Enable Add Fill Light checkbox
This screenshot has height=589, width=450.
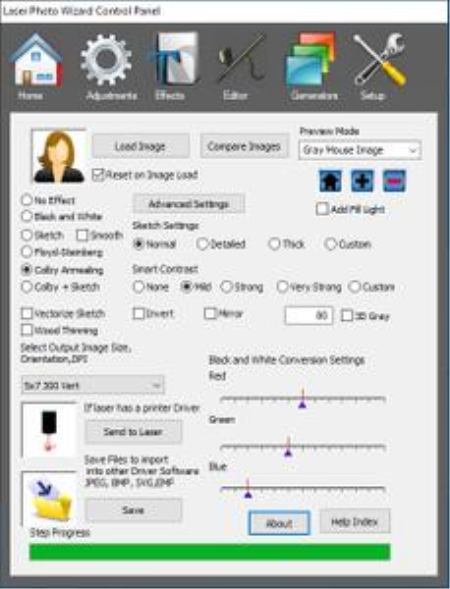pyautogui.click(x=322, y=209)
